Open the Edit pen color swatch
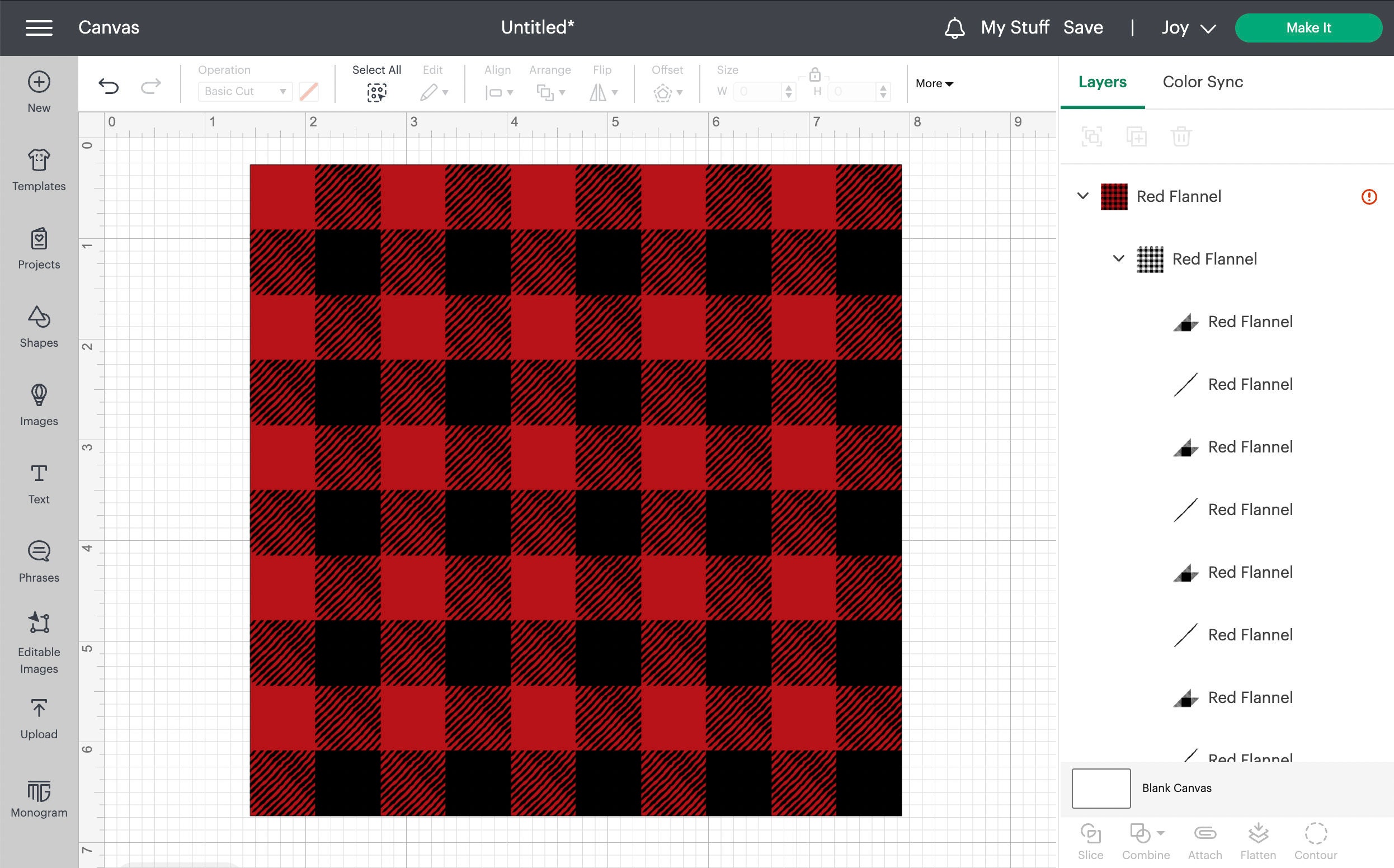The width and height of the screenshot is (1394, 868). (x=309, y=91)
